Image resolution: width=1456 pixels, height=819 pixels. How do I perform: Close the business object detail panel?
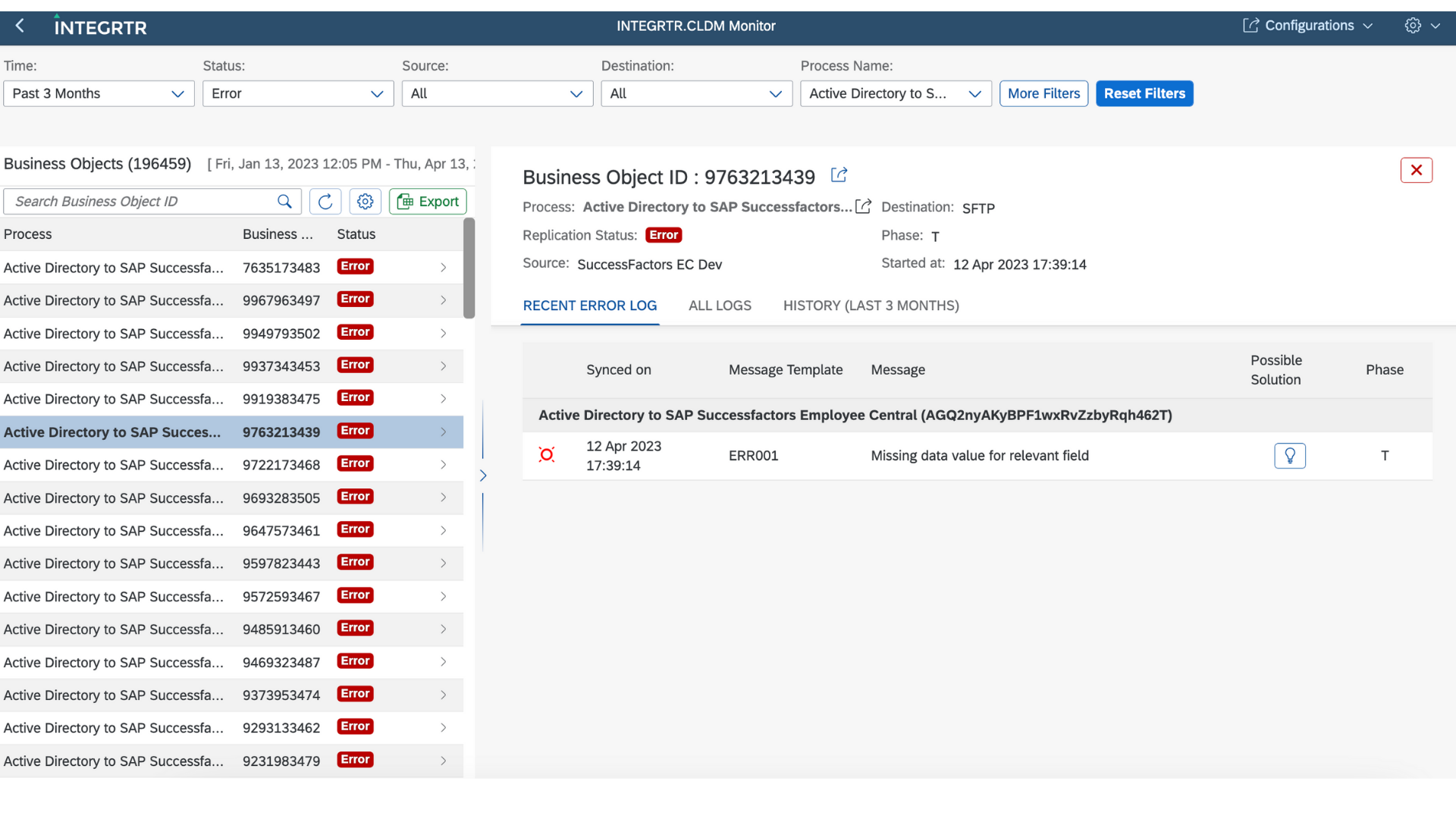point(1416,171)
